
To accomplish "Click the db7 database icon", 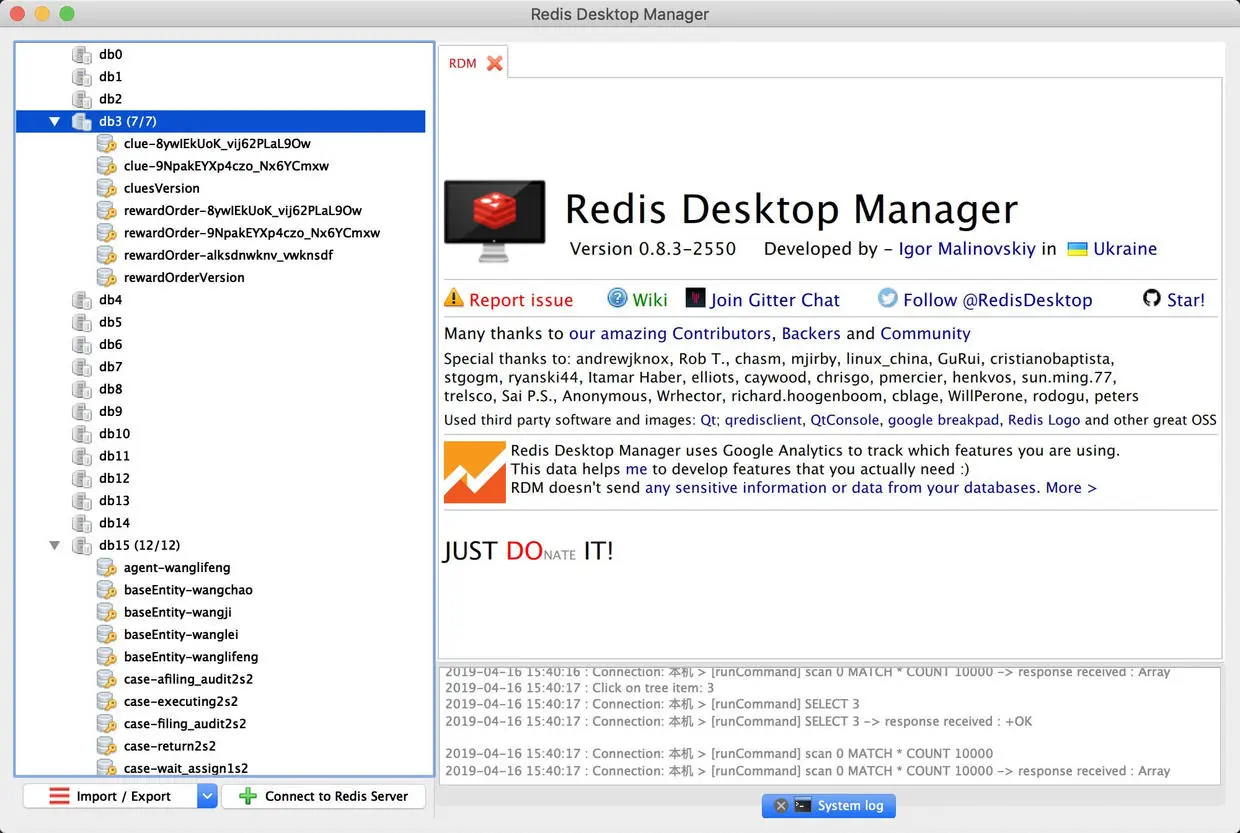I will [x=82, y=367].
